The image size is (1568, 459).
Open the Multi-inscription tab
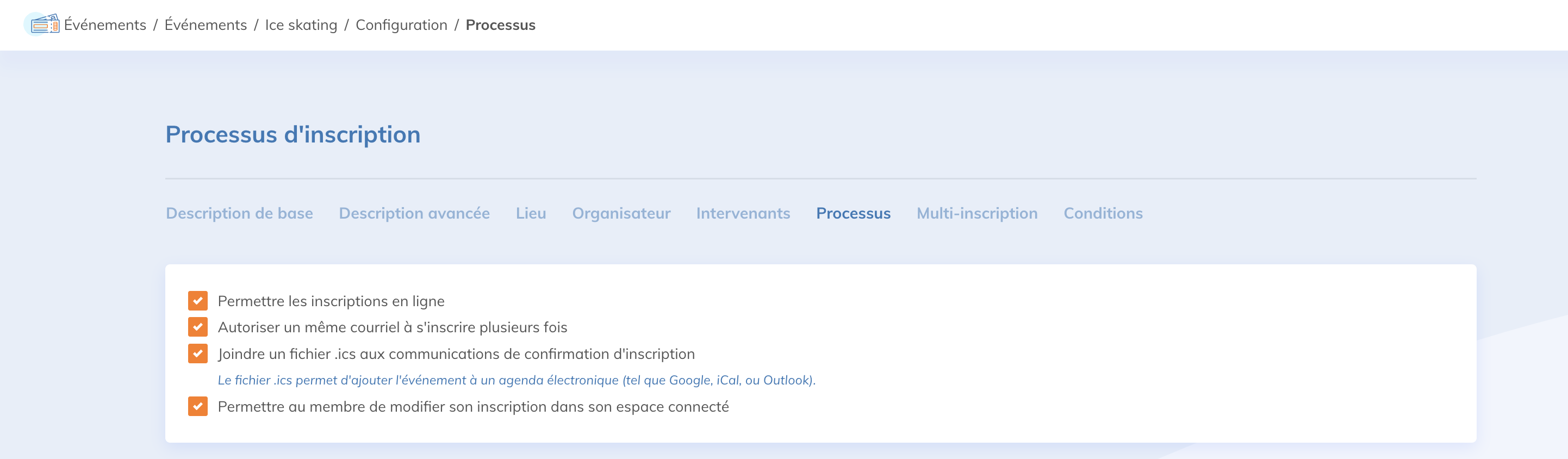point(976,214)
